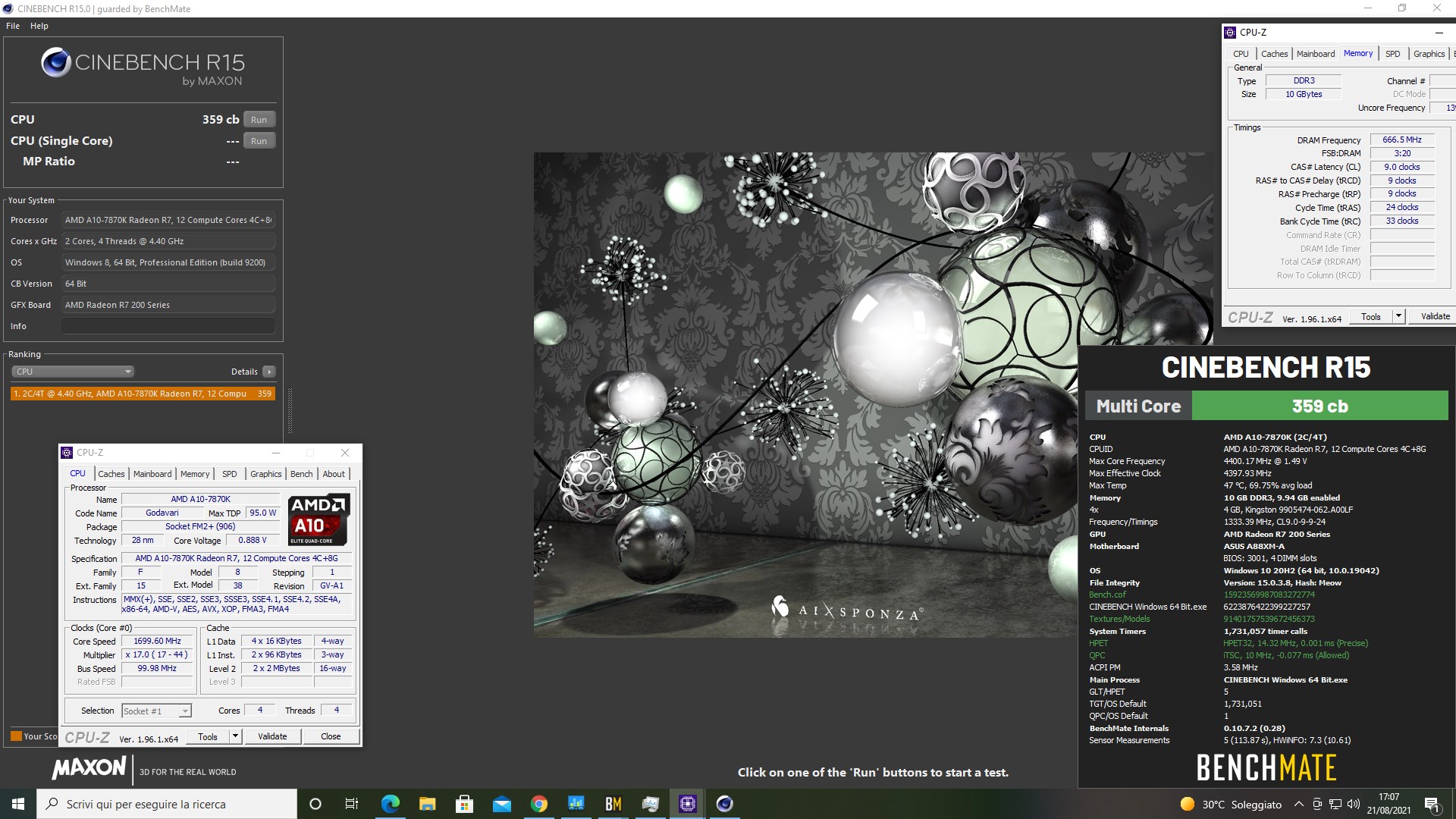The width and height of the screenshot is (1456, 819).
Task: Switch to CPU-Z via its taskbar icon
Action: pyautogui.click(x=687, y=804)
